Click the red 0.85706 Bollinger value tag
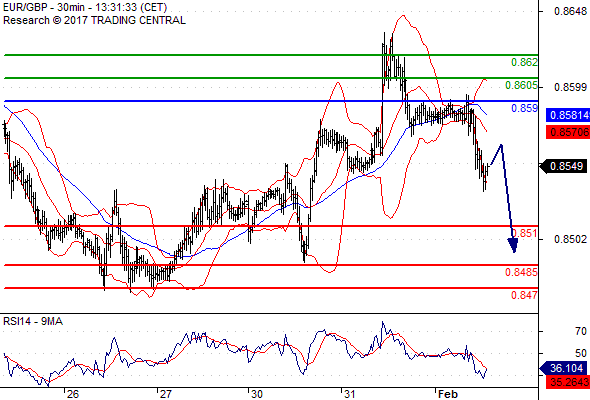The height and width of the screenshot is (400, 590). coord(568,132)
